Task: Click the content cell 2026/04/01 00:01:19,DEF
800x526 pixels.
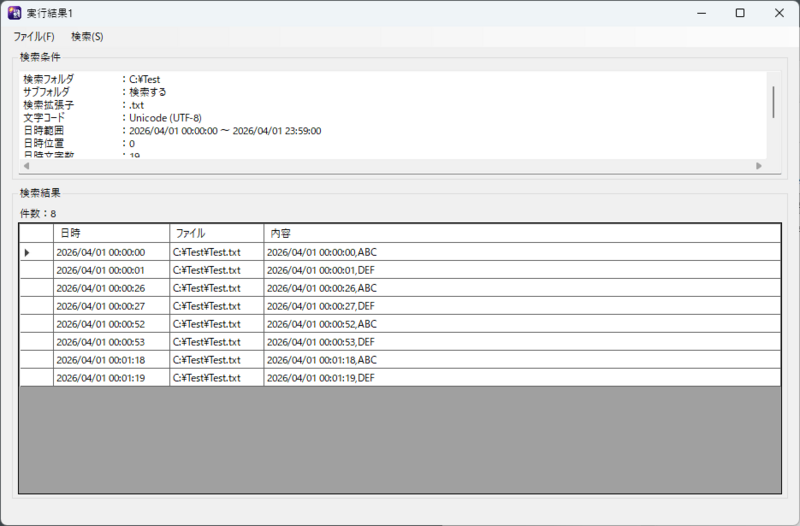Action: [x=522, y=378]
